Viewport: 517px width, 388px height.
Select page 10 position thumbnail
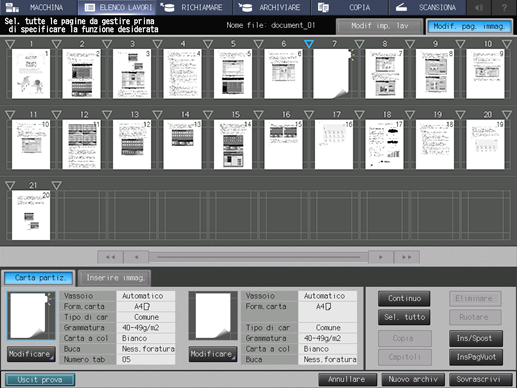pos(485,74)
